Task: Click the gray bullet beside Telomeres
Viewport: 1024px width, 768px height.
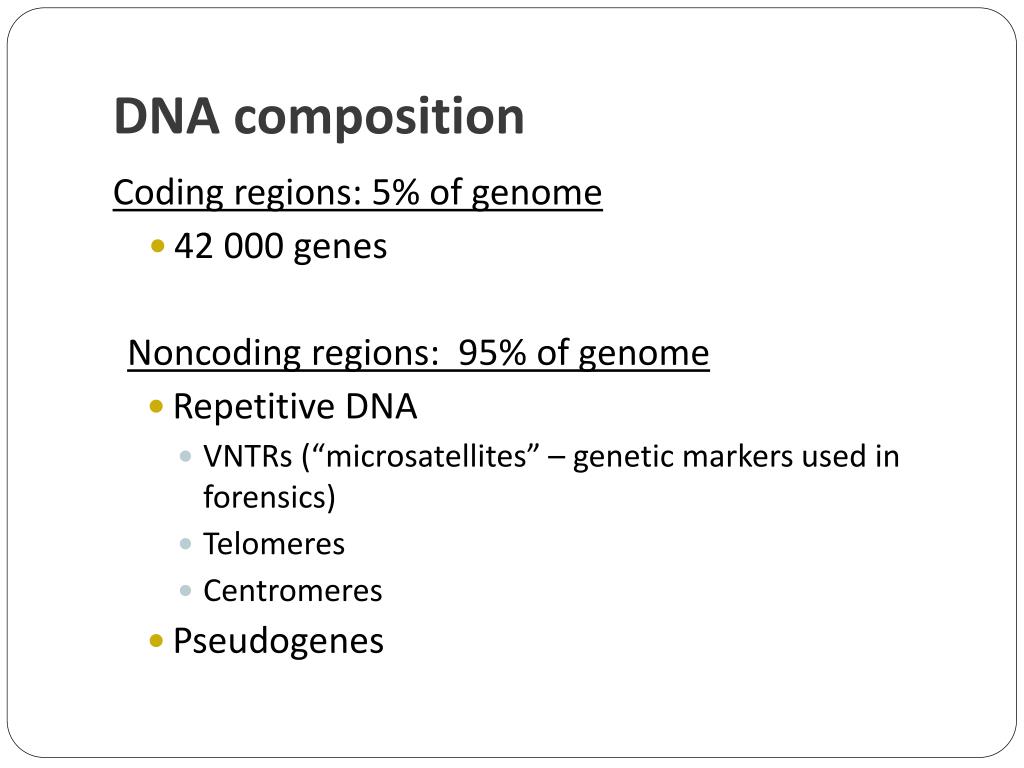Action: (x=185, y=543)
